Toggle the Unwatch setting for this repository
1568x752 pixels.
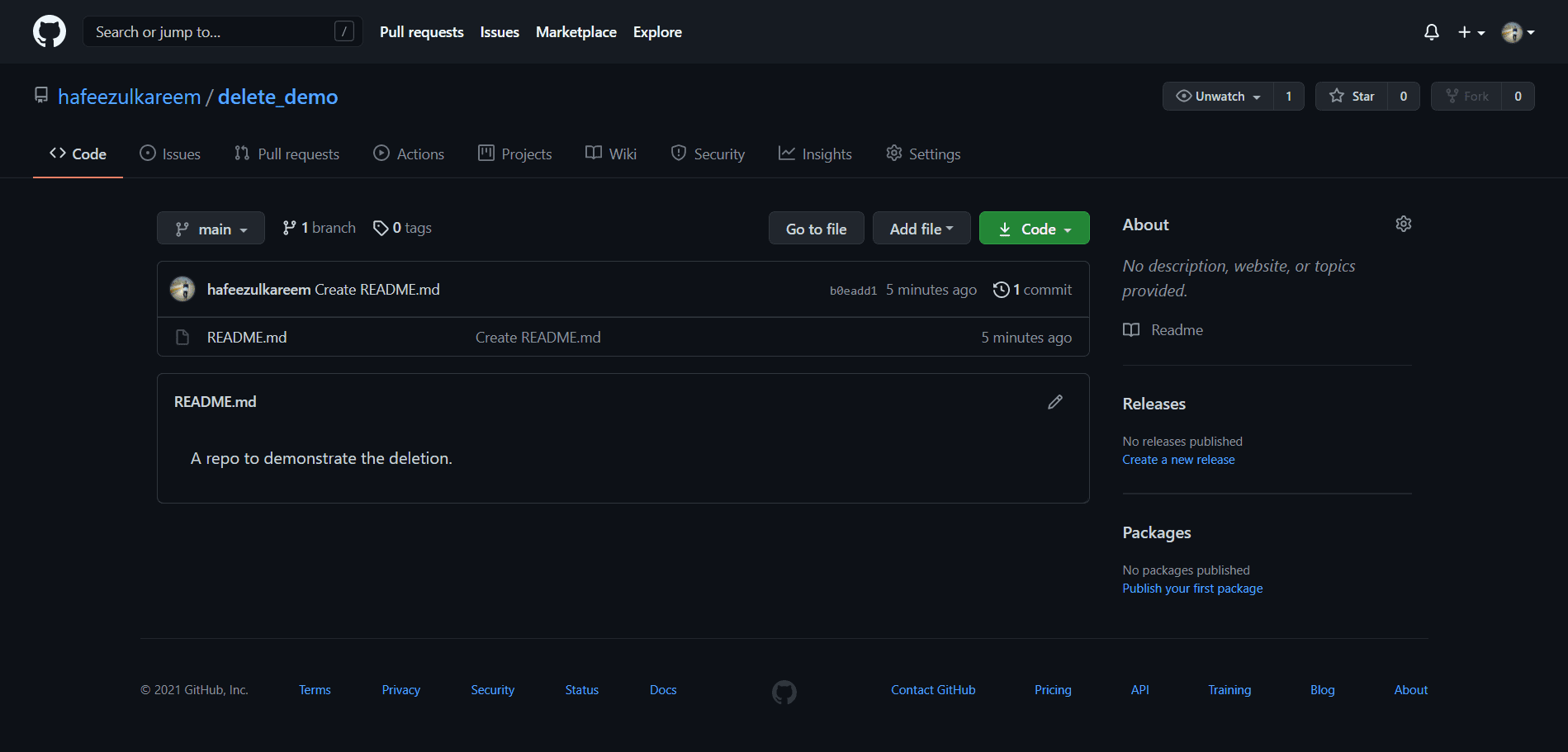pos(1216,96)
